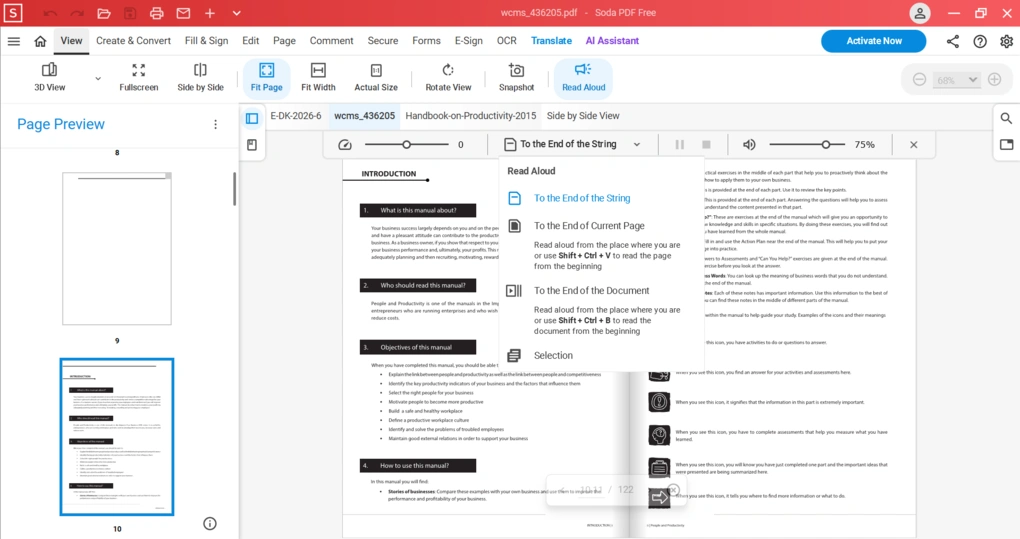1020x539 pixels.
Task: Open the 3D View tool
Action: pyautogui.click(x=49, y=77)
